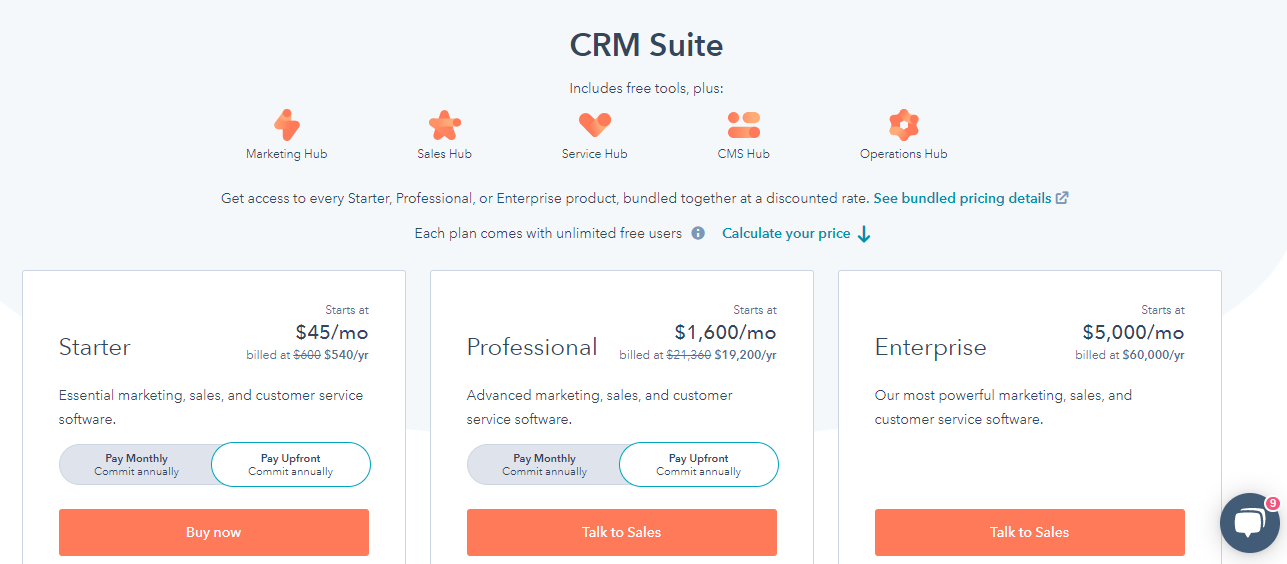Open See bundled pricing details link
1287x564 pixels.
962,198
